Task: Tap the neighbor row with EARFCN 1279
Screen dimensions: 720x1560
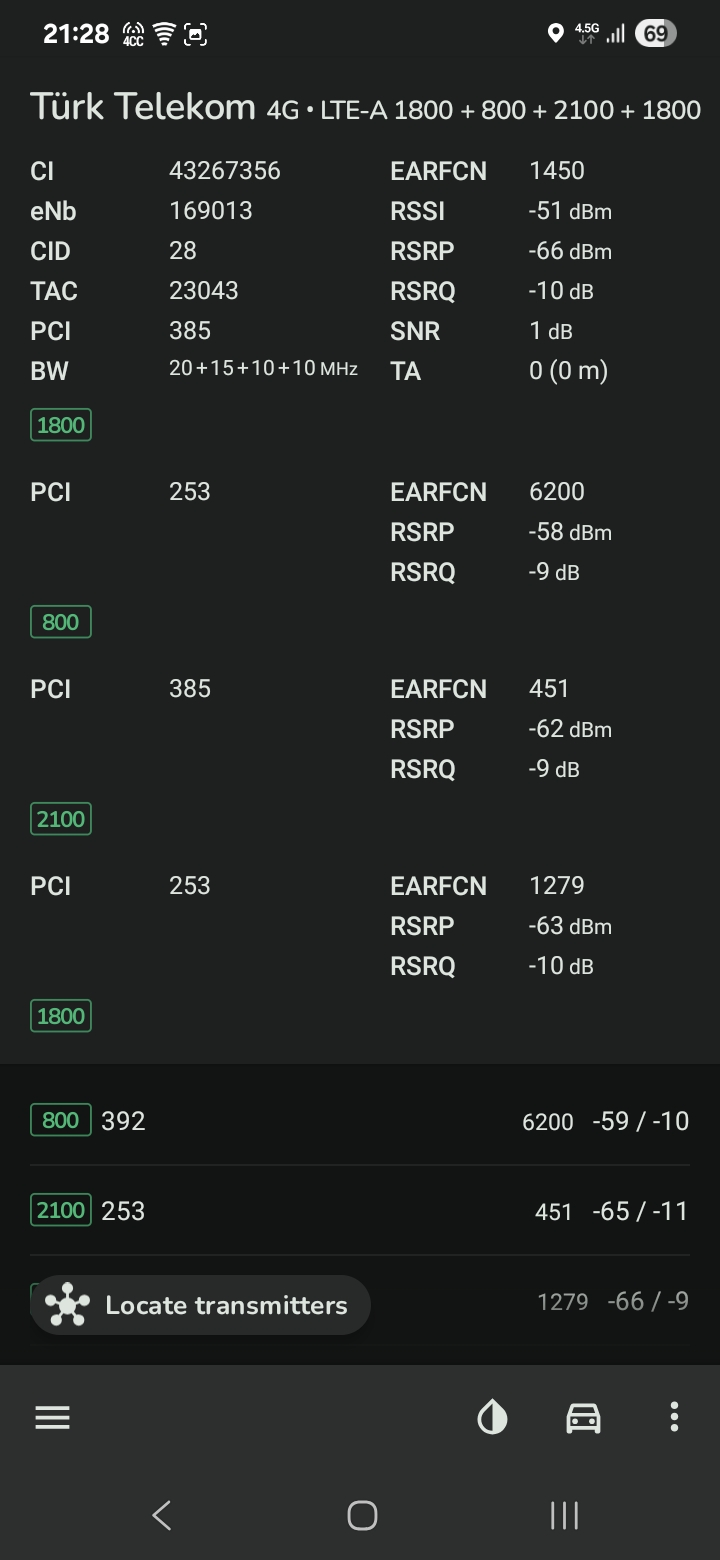Action: [x=360, y=1301]
